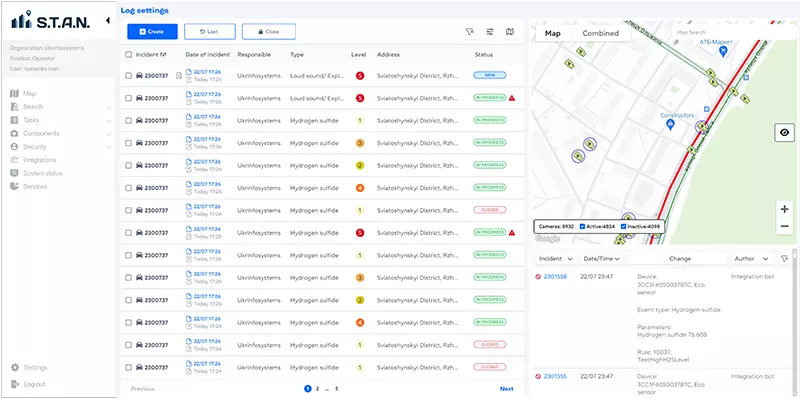The width and height of the screenshot is (800, 399).
Task: Clear filters icon in incident log toolbar
Action: pos(470,32)
